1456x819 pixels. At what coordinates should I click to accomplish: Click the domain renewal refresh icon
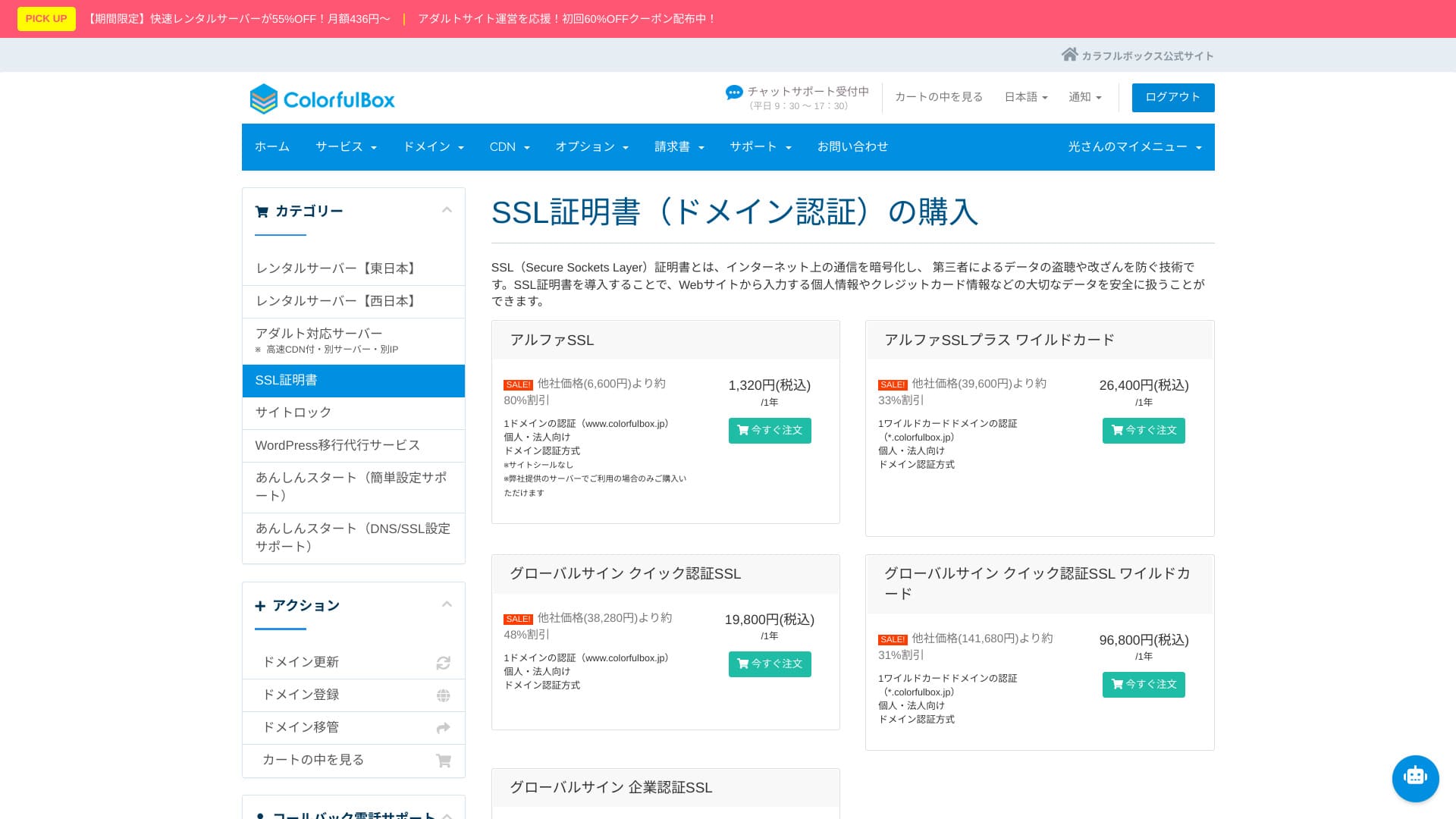click(443, 663)
